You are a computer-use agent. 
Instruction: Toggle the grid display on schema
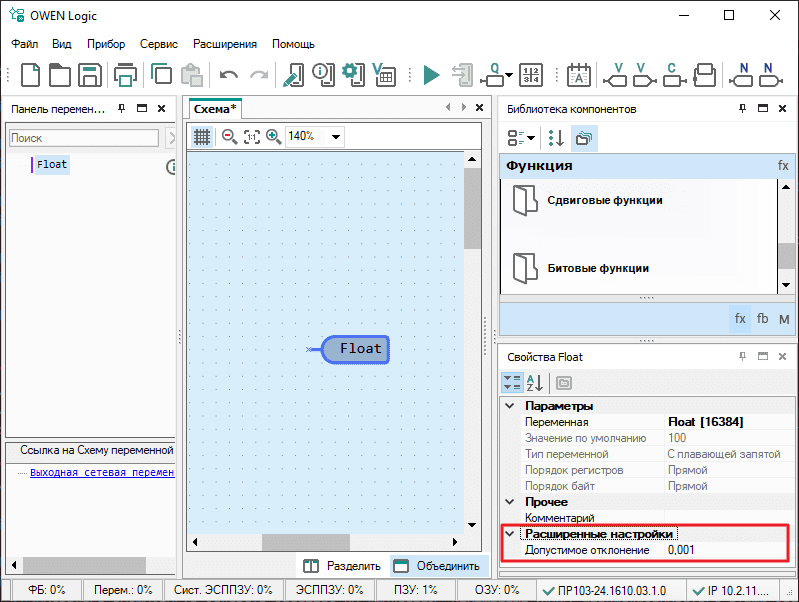(x=201, y=136)
